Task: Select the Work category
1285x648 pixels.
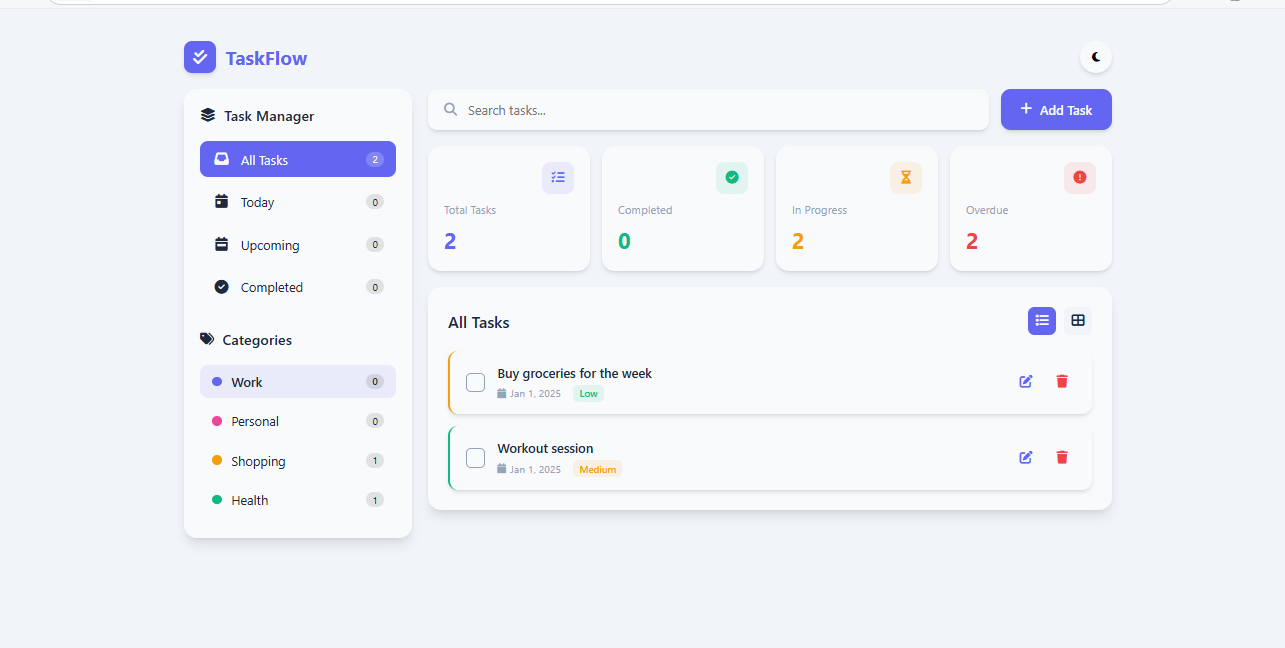Action: pos(298,381)
